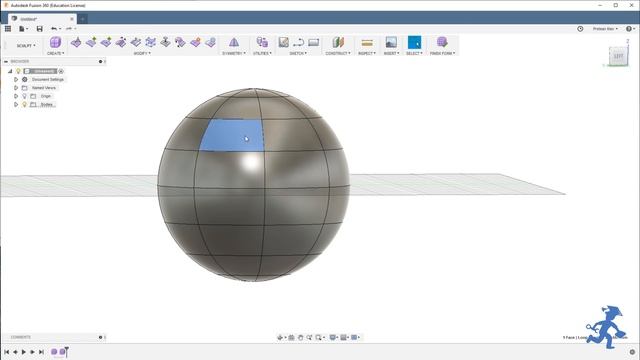Click the Insert image icon
The height and width of the screenshot is (360, 640).
[x=391, y=42]
